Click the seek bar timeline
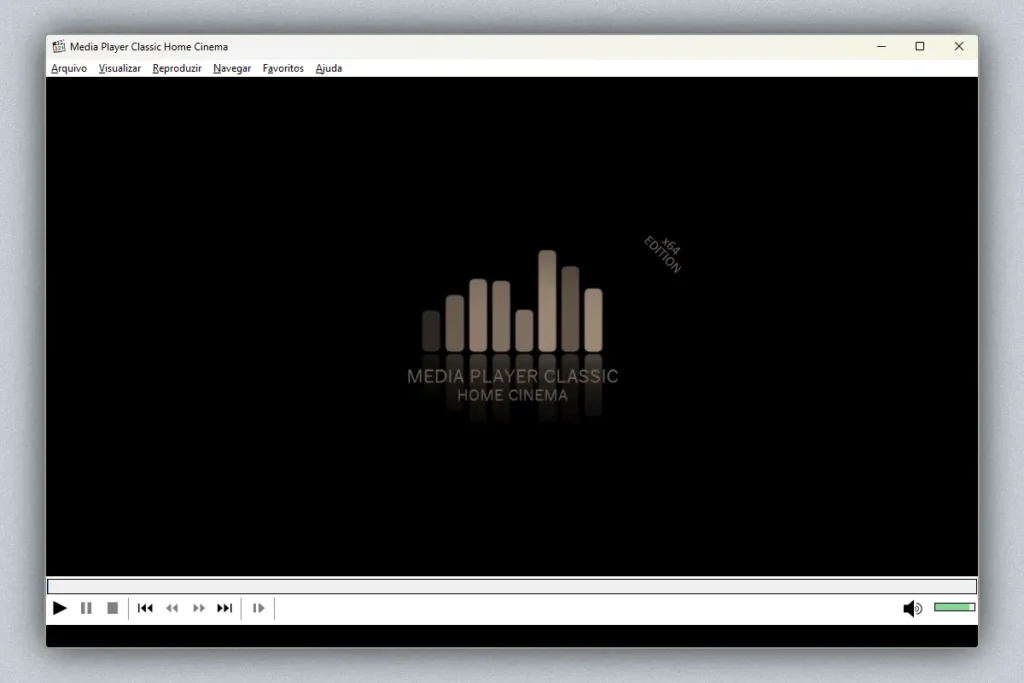 [512, 586]
